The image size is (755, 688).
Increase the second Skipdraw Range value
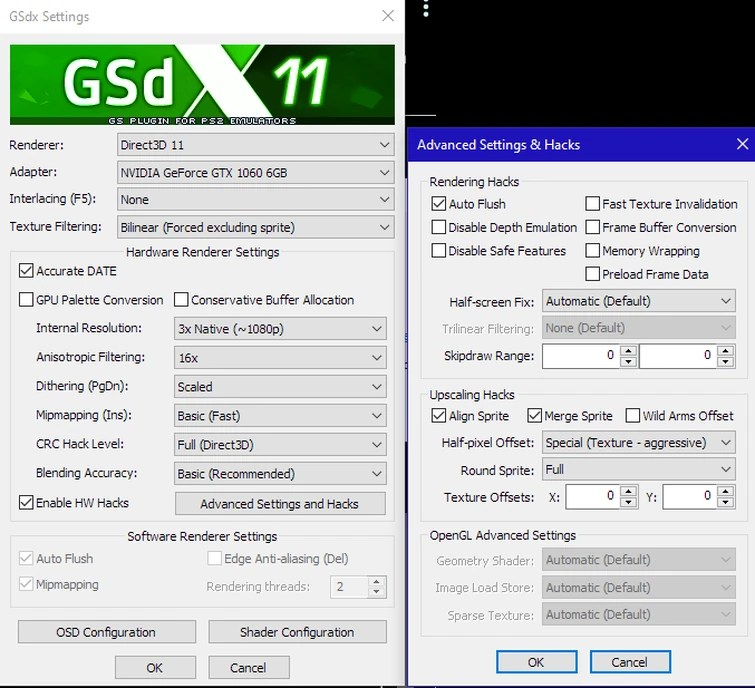tap(725, 350)
